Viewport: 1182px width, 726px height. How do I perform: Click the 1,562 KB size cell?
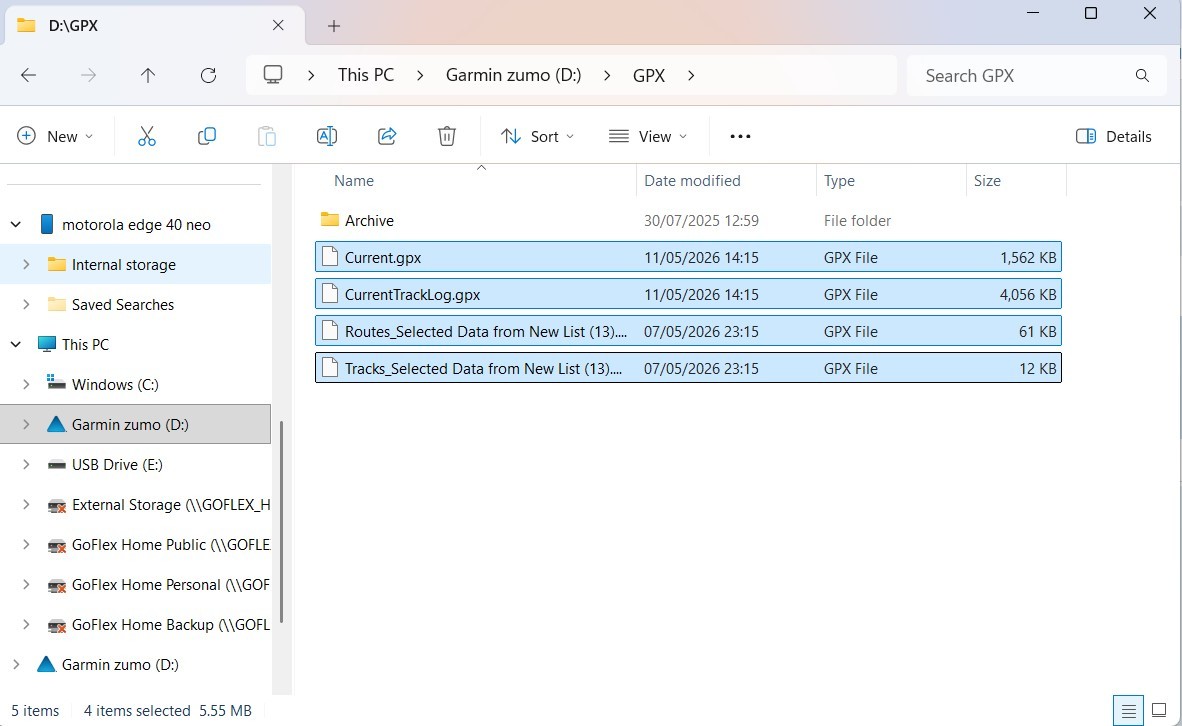pos(1028,257)
